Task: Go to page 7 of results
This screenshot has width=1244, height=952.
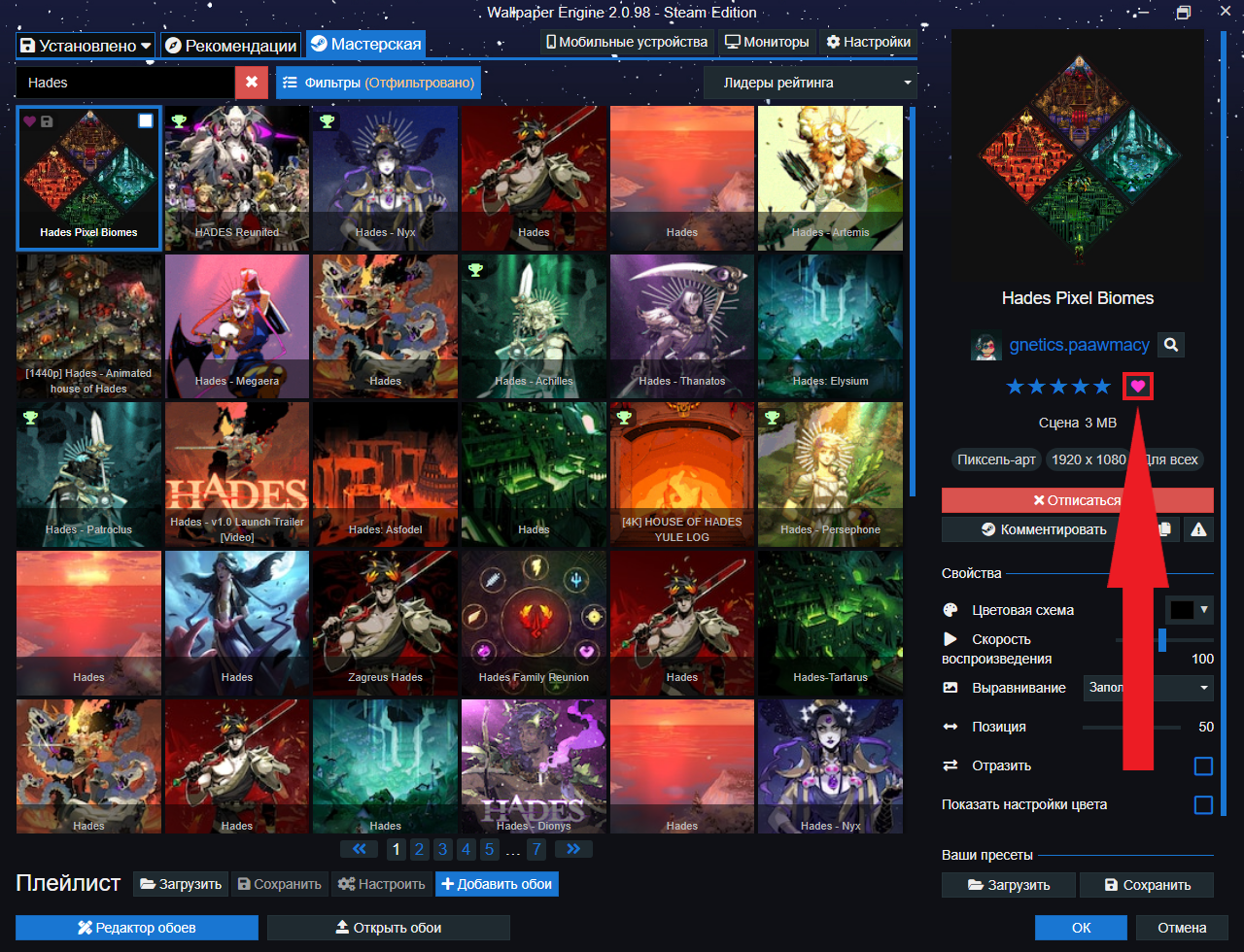Action: (x=536, y=849)
